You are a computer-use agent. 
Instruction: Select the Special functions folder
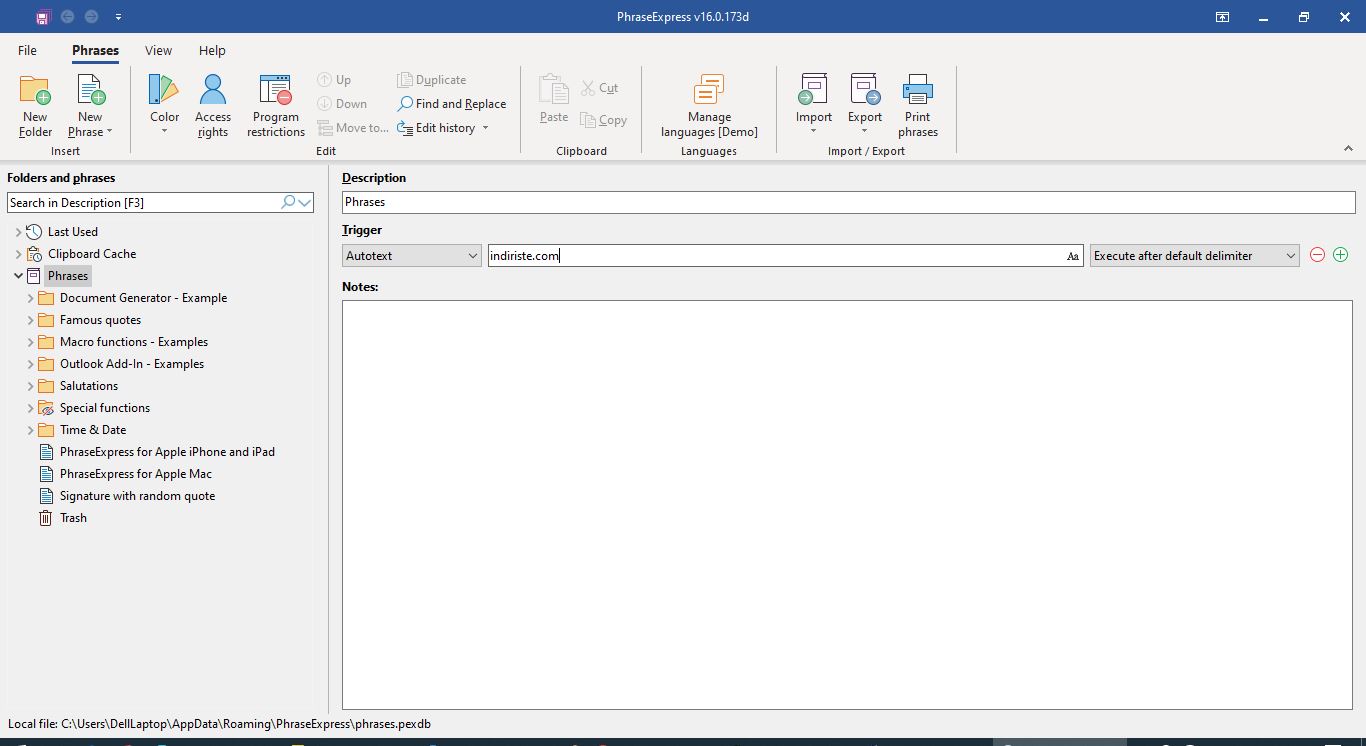pyautogui.click(x=105, y=408)
